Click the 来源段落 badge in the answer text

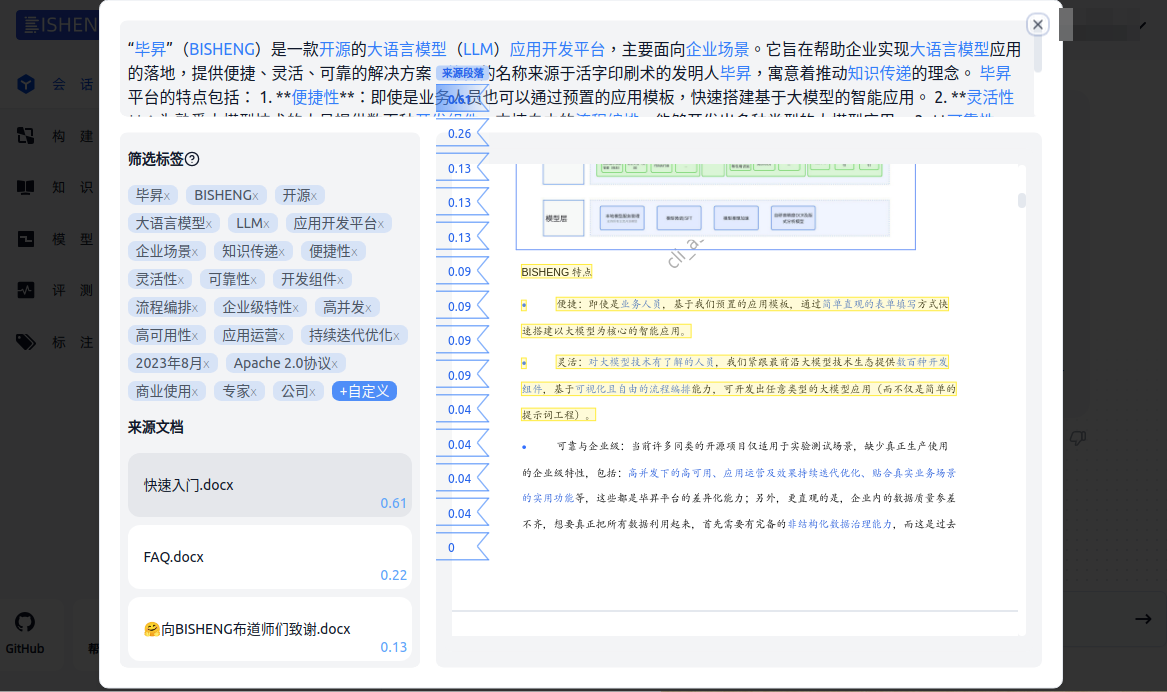[x=463, y=73]
